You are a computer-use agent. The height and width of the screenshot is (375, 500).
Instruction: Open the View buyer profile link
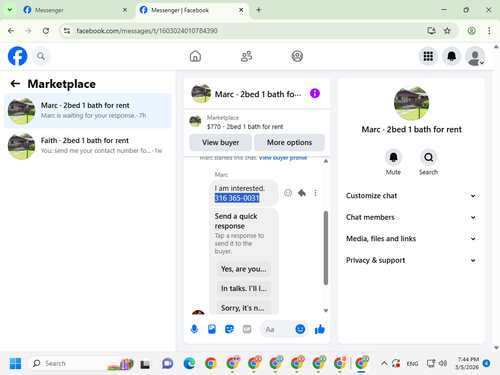tap(283, 158)
